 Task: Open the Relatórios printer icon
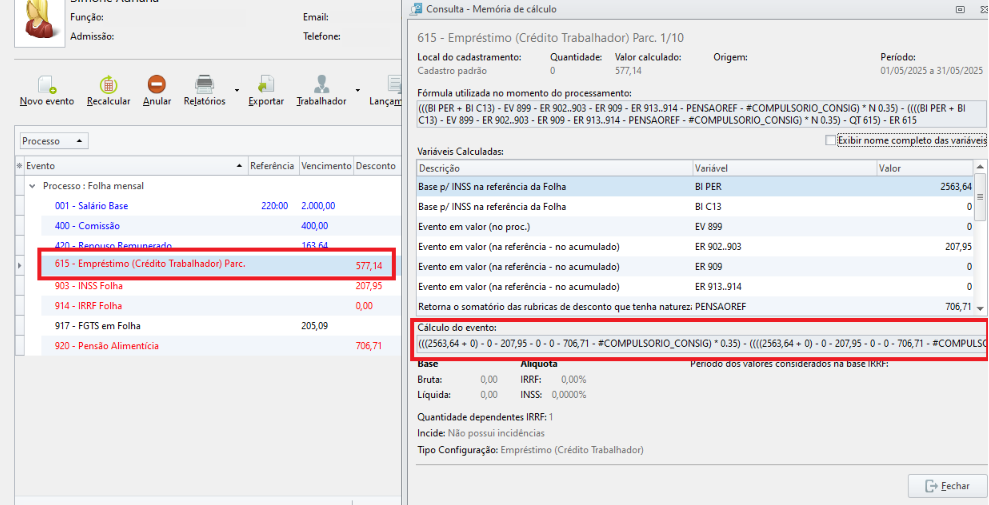pyautogui.click(x=204, y=85)
